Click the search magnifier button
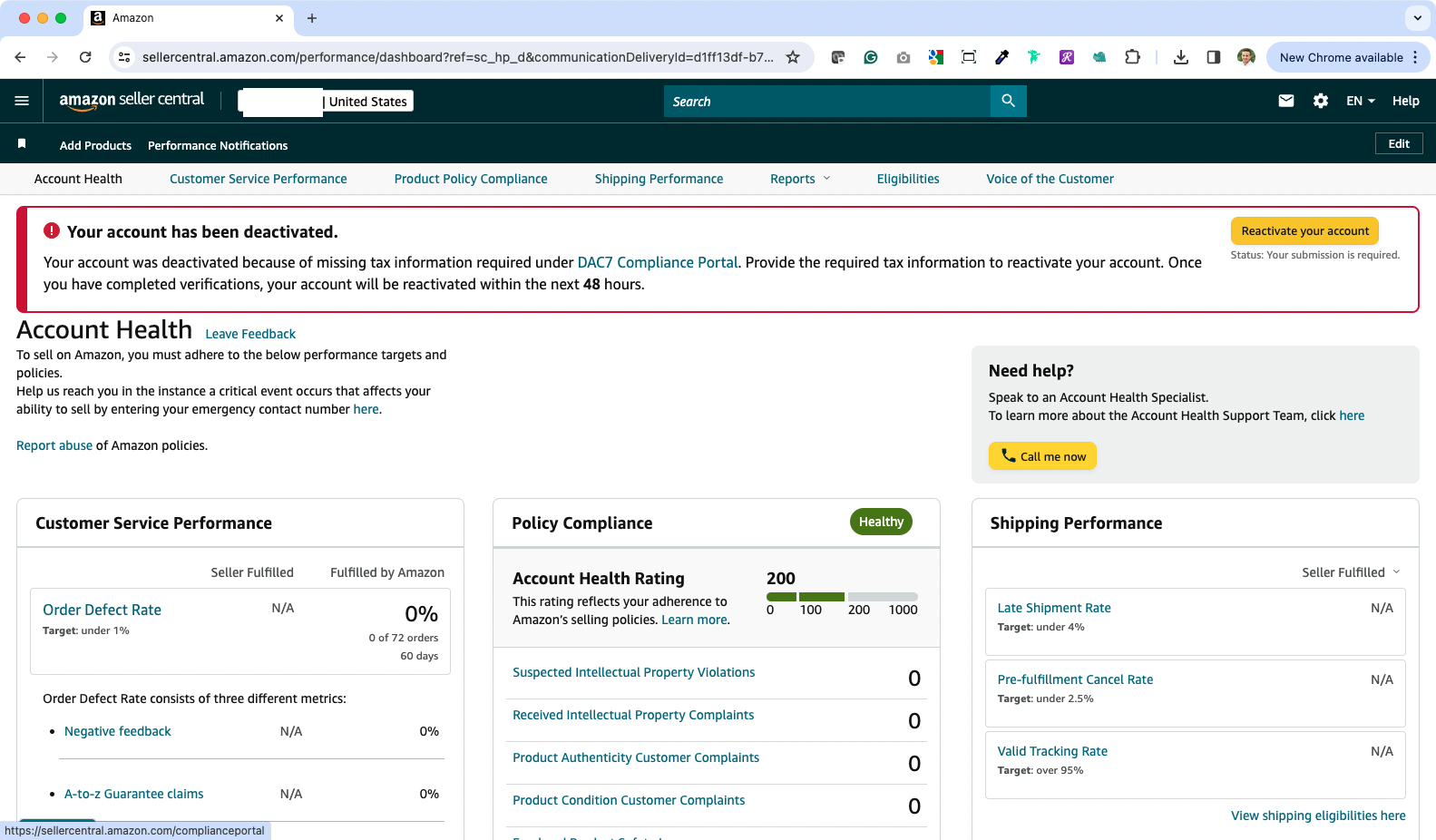This screenshot has height=840, width=1436. click(x=1008, y=101)
